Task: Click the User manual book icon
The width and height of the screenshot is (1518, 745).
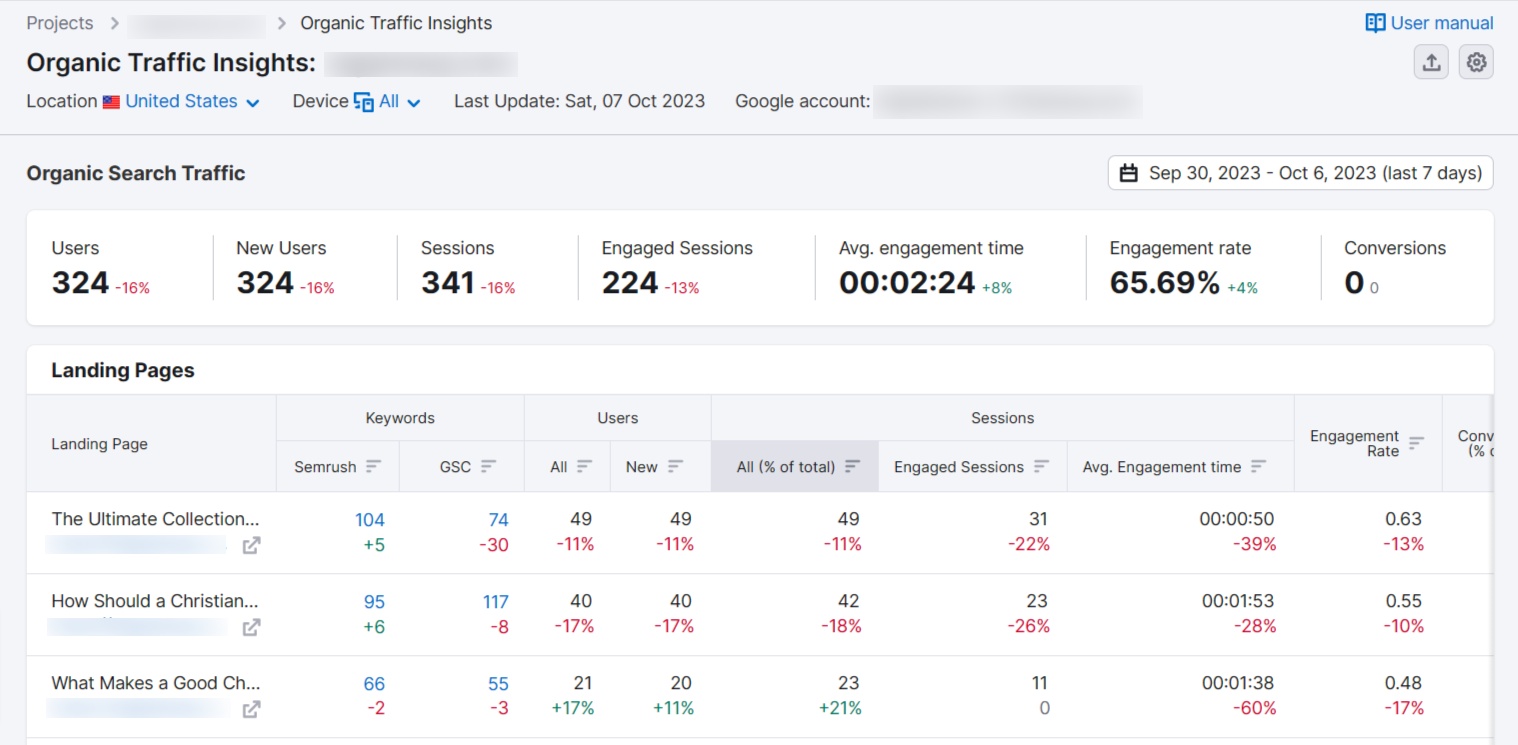Action: point(1375,22)
